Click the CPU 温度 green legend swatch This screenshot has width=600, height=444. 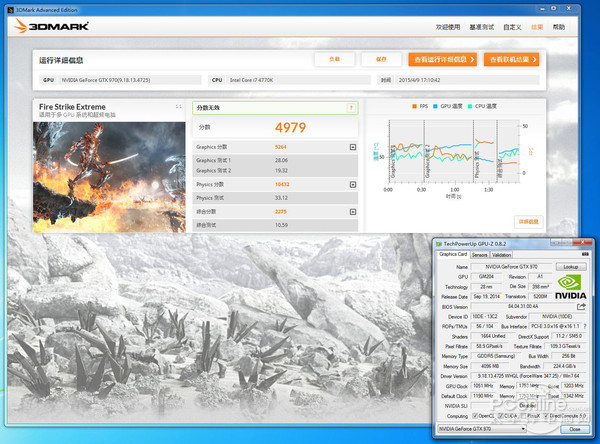(x=470, y=106)
